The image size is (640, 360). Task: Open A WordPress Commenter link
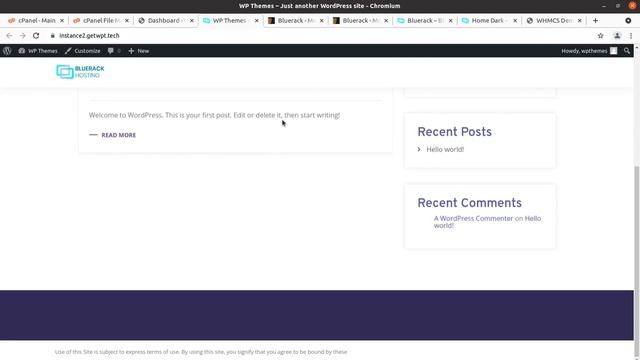pyautogui.click(x=473, y=218)
